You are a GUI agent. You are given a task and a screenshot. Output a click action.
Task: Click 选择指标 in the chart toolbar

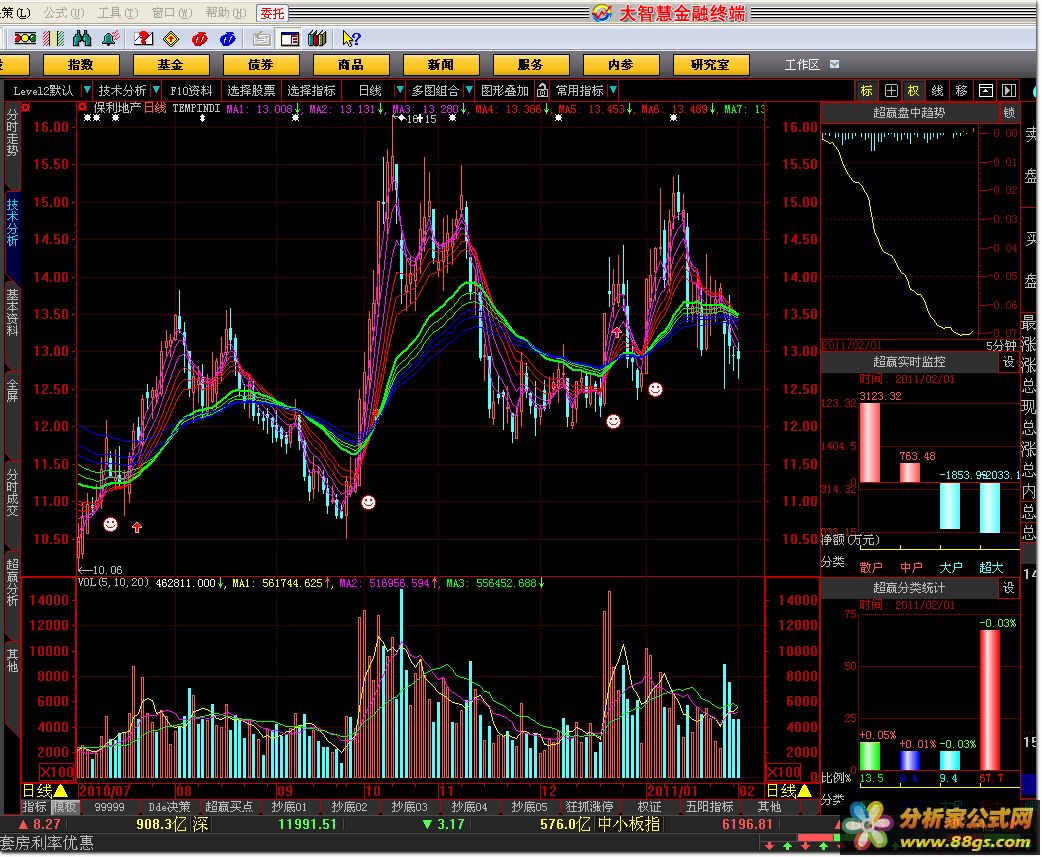click(311, 90)
